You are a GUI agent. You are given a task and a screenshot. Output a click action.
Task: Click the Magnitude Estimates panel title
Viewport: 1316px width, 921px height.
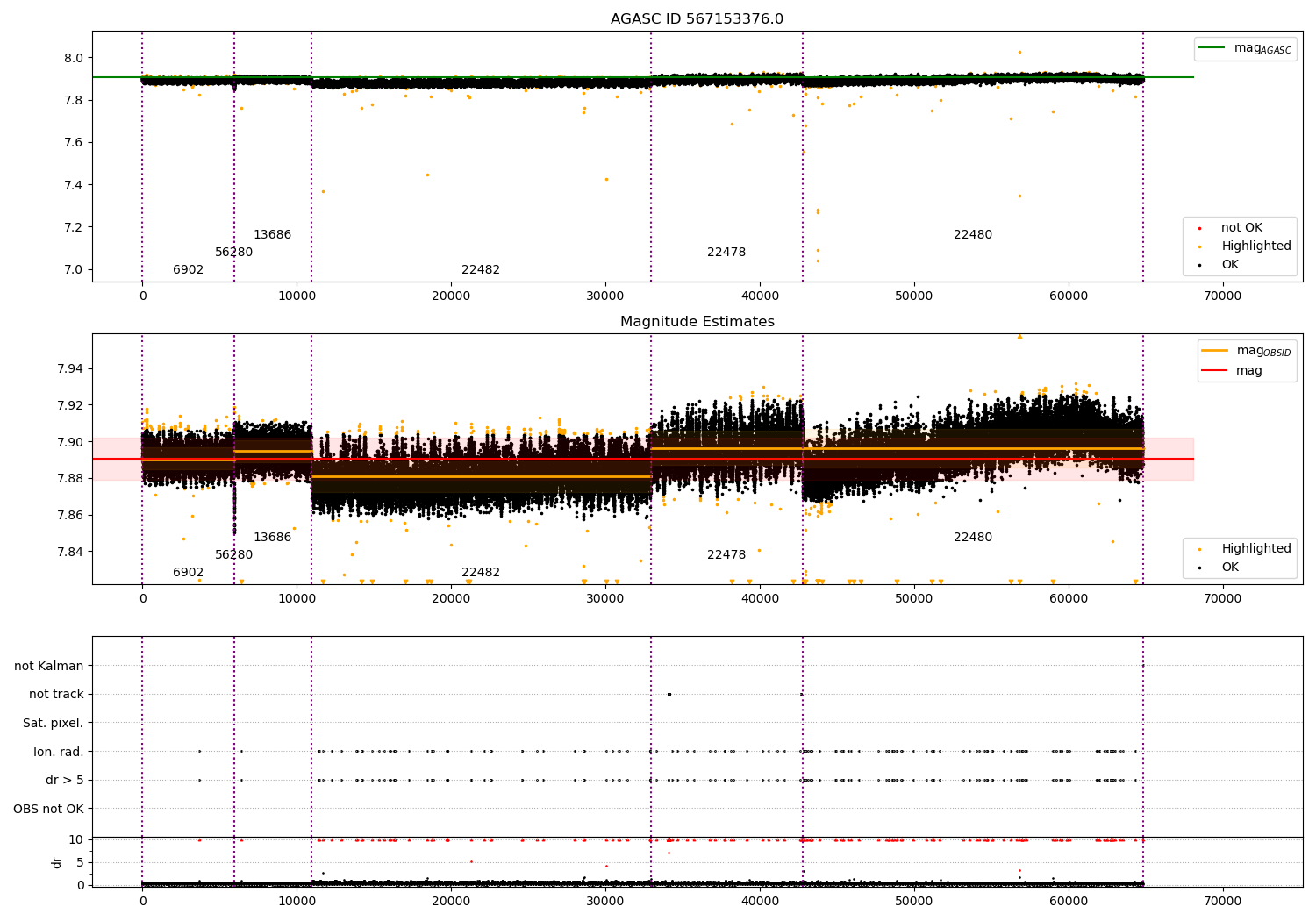pyautogui.click(x=697, y=322)
